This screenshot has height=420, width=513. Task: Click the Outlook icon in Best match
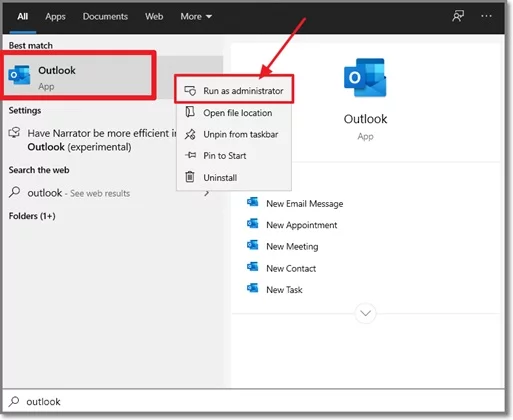[x=19, y=75]
